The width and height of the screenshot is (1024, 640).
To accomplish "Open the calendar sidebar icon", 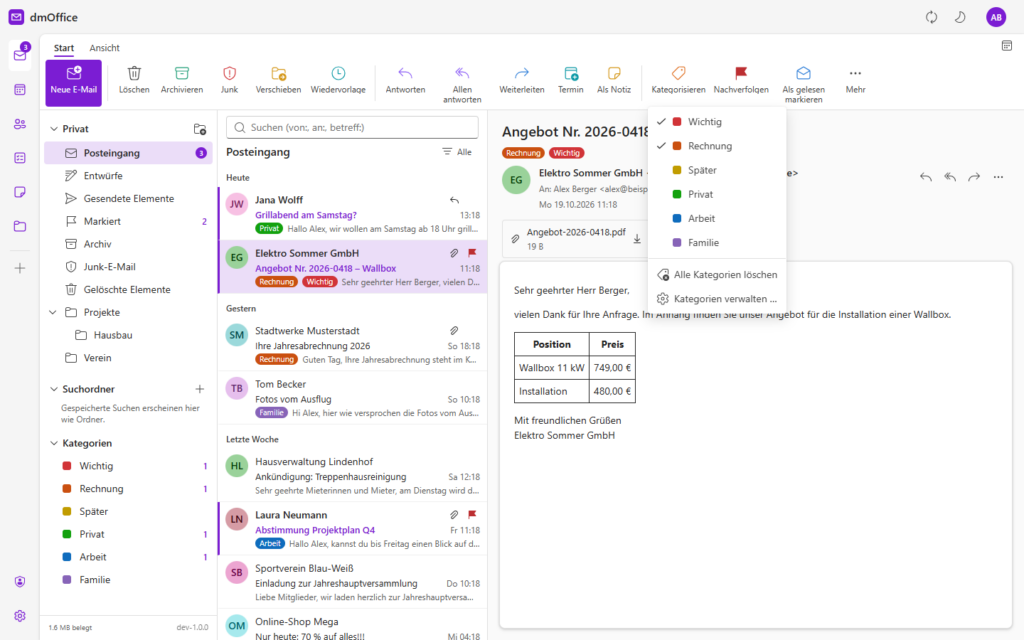I will [x=20, y=89].
